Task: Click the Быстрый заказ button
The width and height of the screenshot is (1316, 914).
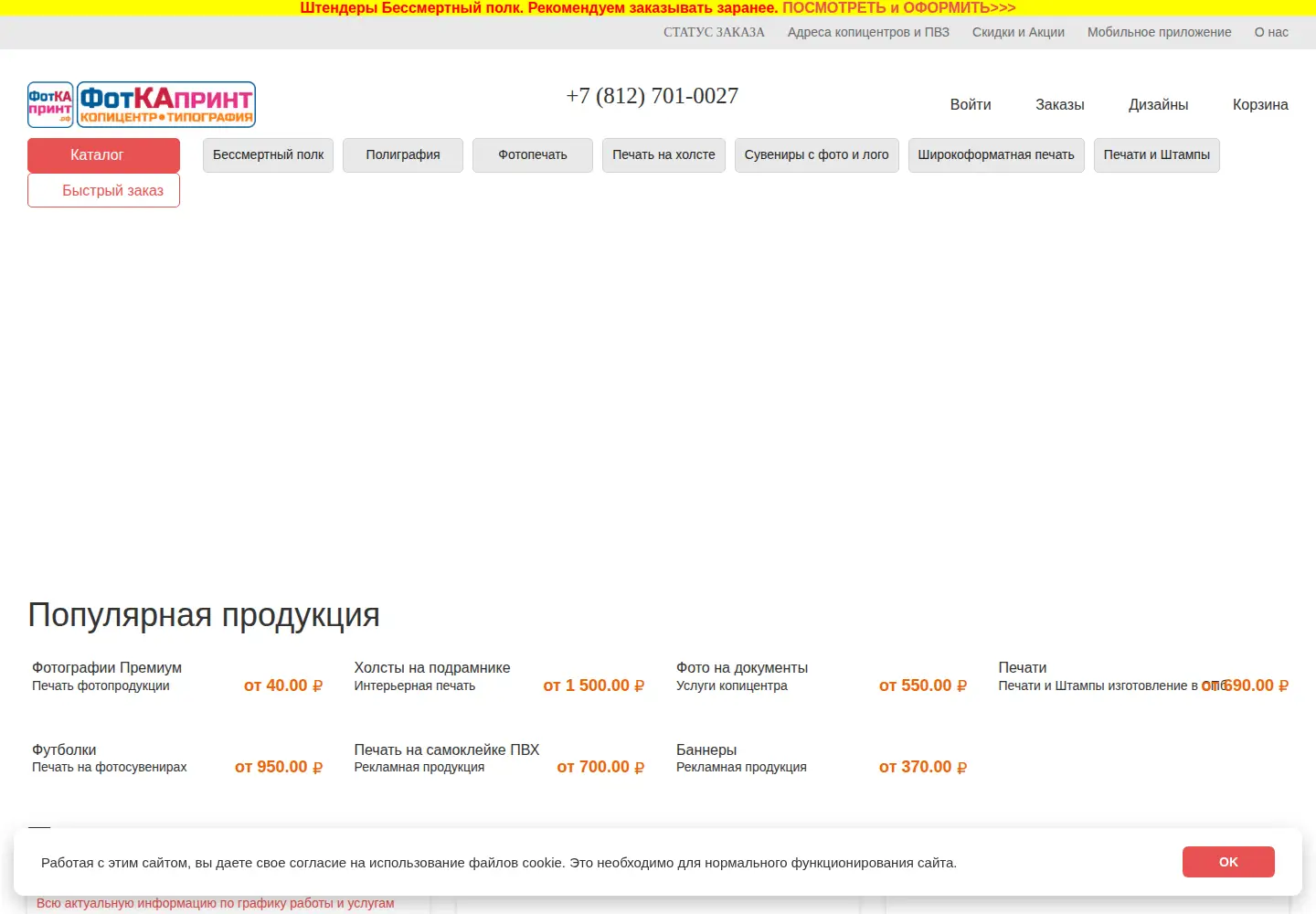Action: [103, 191]
